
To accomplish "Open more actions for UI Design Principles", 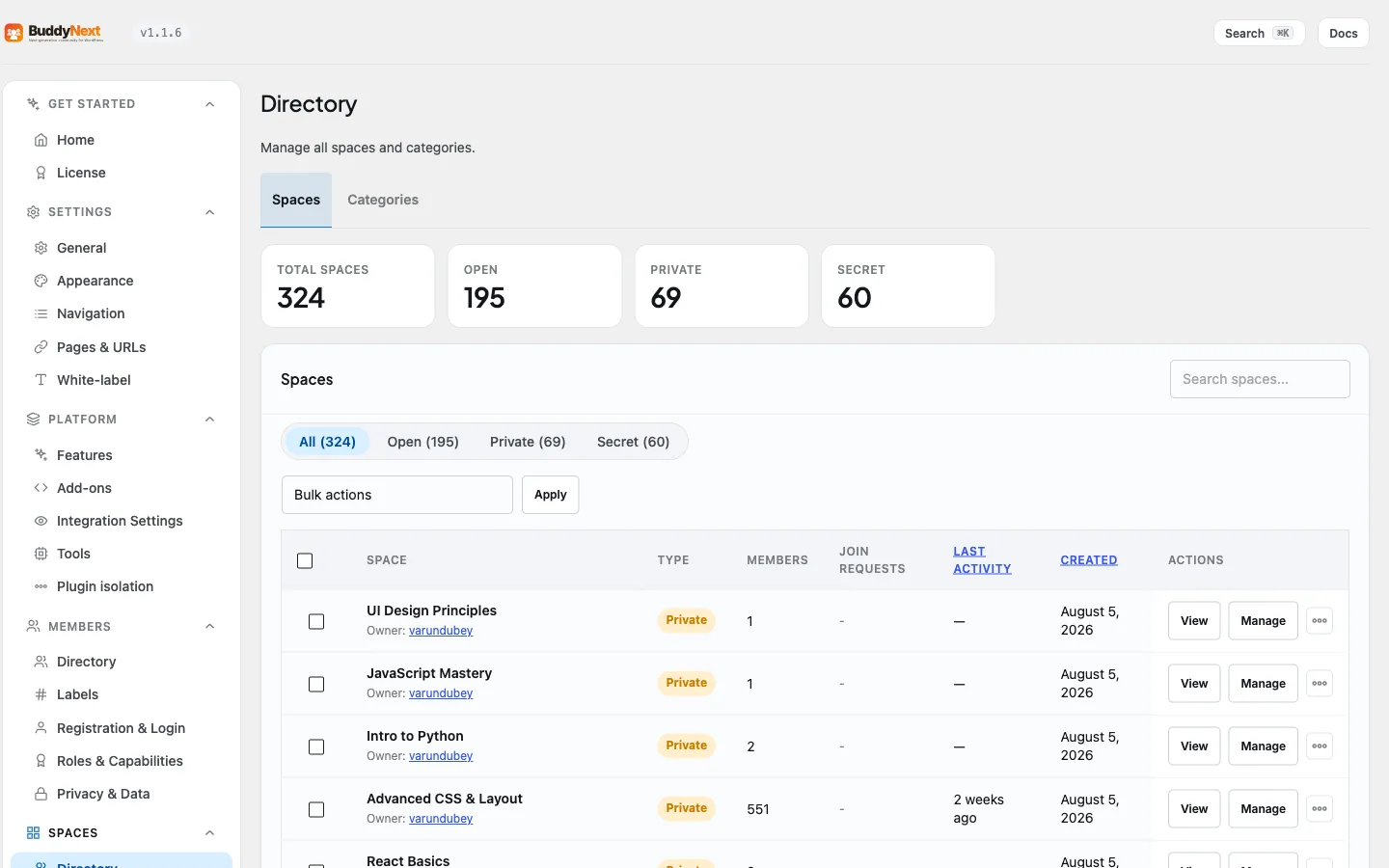I will coord(1320,621).
